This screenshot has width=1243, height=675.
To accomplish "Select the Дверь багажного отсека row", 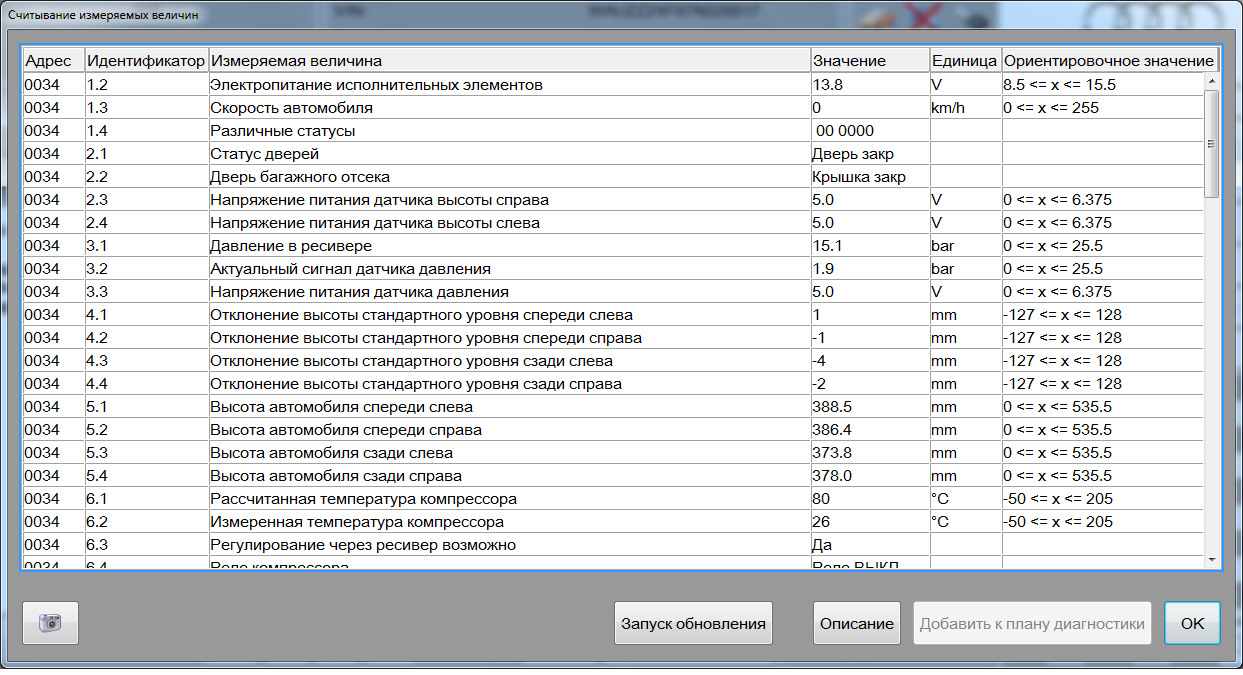I will (612, 177).
